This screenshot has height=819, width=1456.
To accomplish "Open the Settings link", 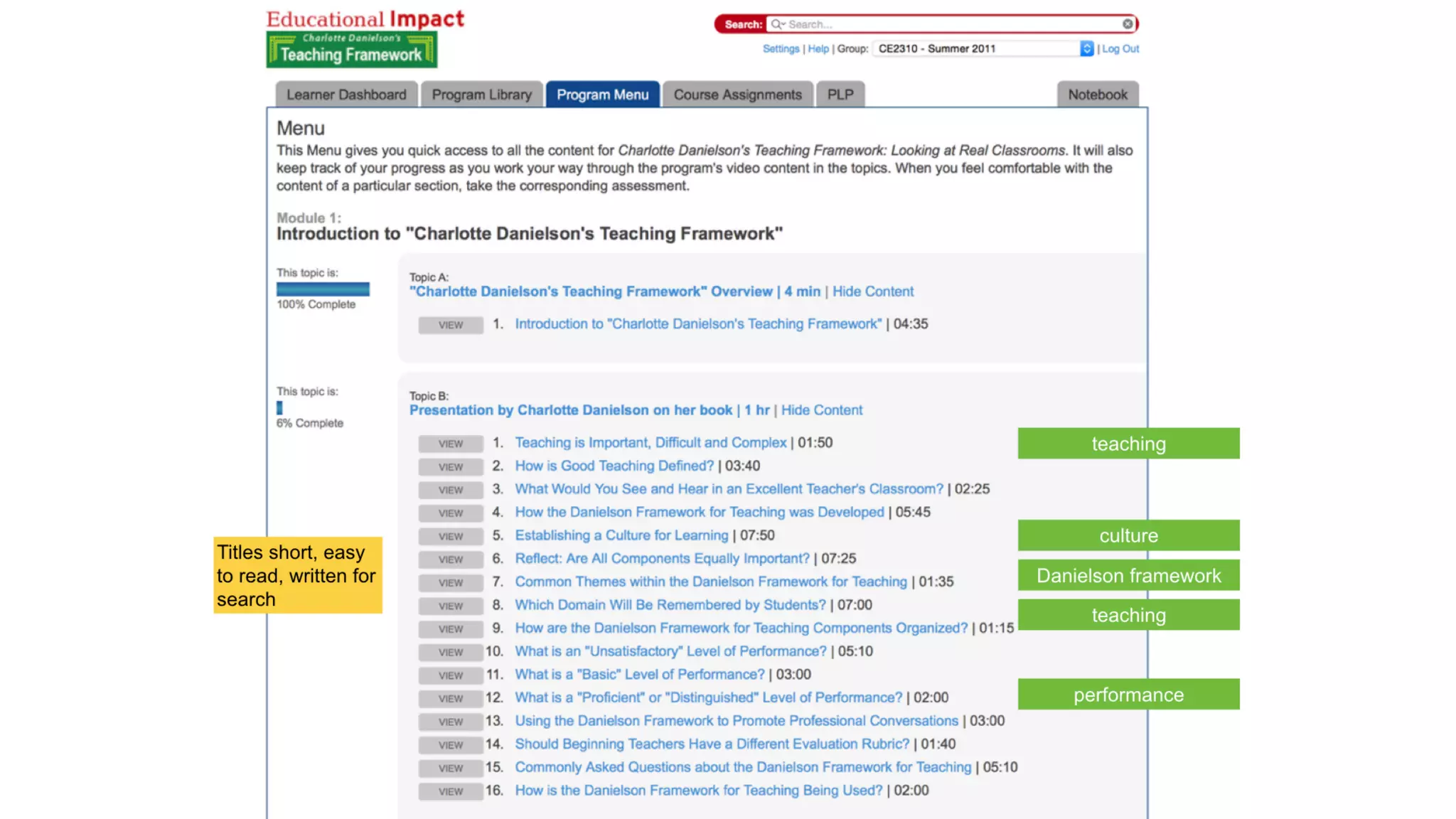I will [781, 48].
